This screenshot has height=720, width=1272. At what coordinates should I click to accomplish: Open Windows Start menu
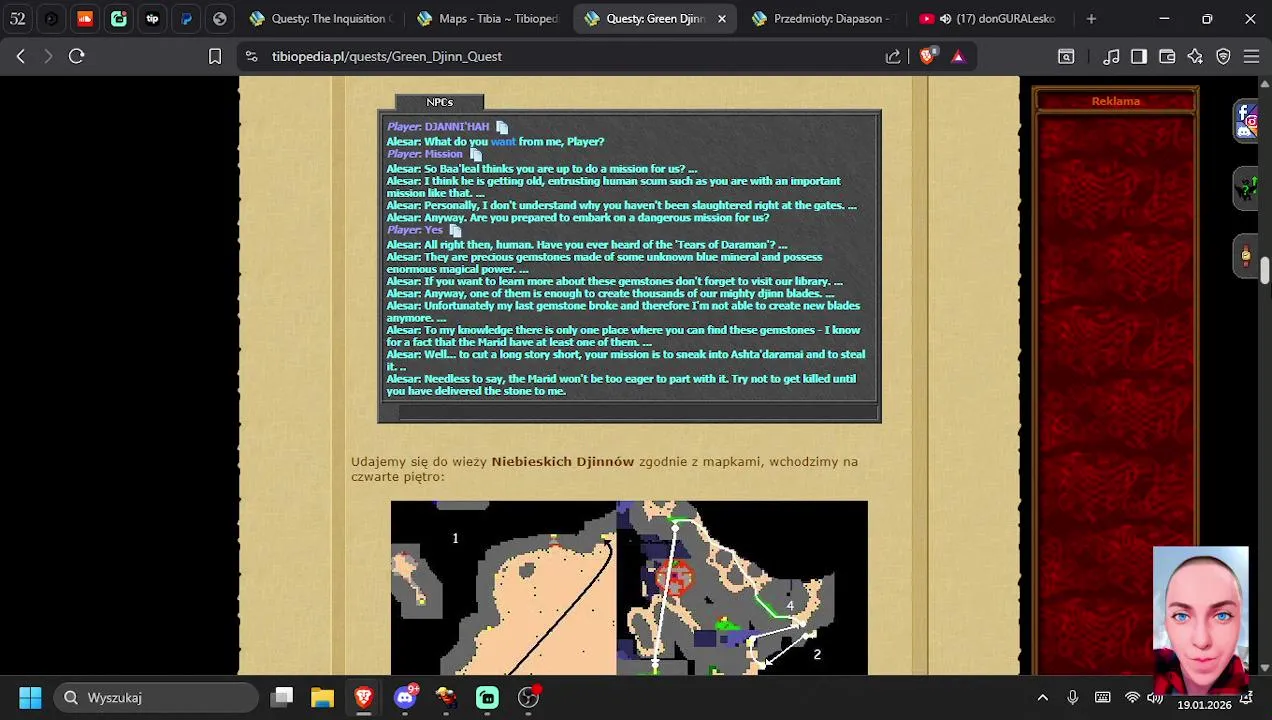coord(30,697)
